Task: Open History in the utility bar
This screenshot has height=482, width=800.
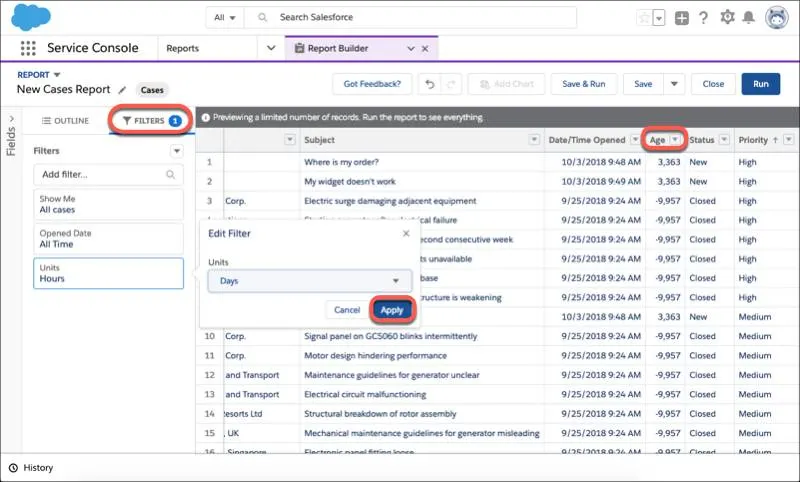Action: [x=32, y=468]
